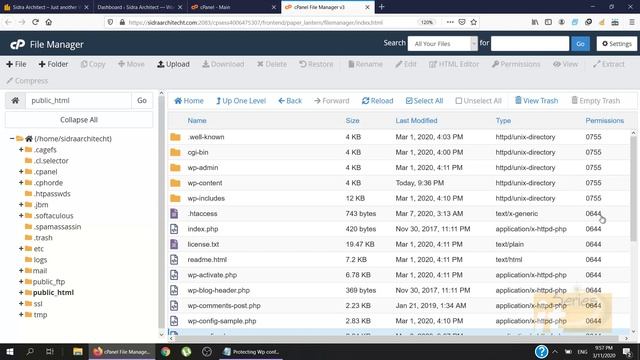Click the home icon beside path field
Viewport: 640px width, 360px height.
coord(15,100)
